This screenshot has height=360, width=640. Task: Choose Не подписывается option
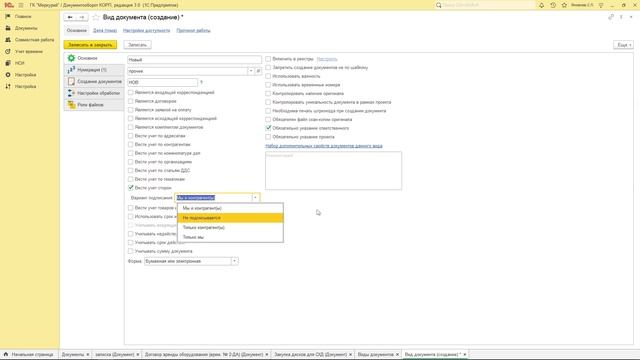(230, 218)
